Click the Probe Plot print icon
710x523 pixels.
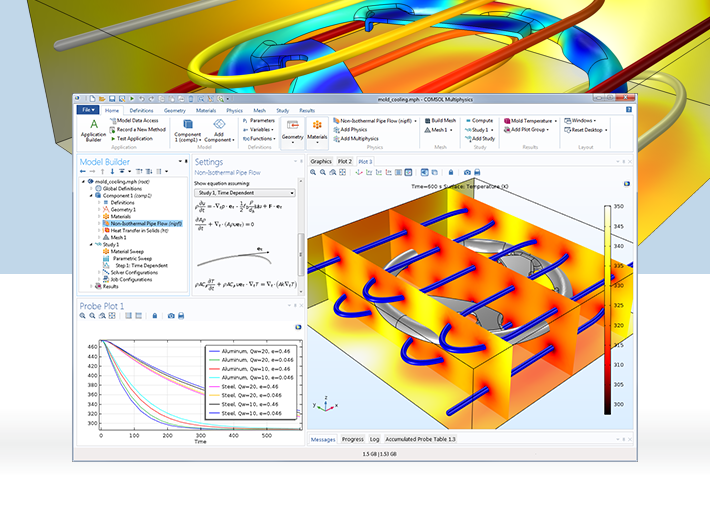click(x=181, y=316)
